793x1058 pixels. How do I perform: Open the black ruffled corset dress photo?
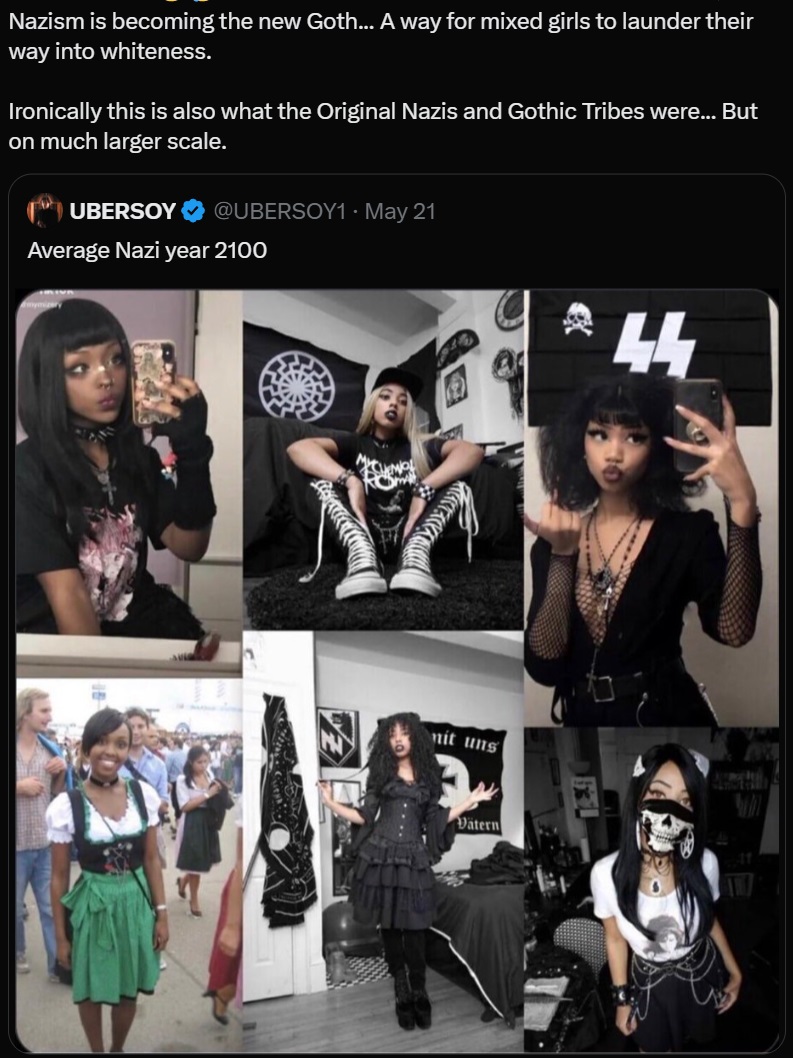click(x=383, y=841)
